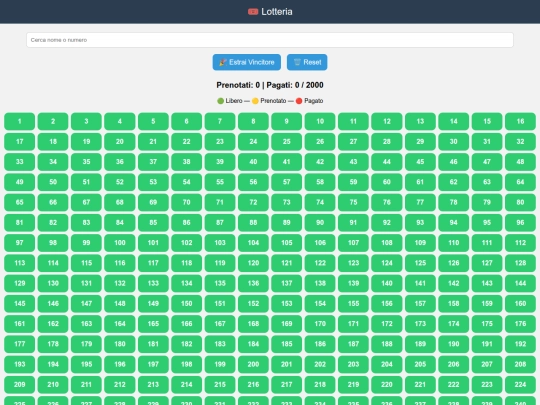Image resolution: width=540 pixels, height=405 pixels.
Task: Click number 113 tile
Action: pyautogui.click(x=19, y=263)
